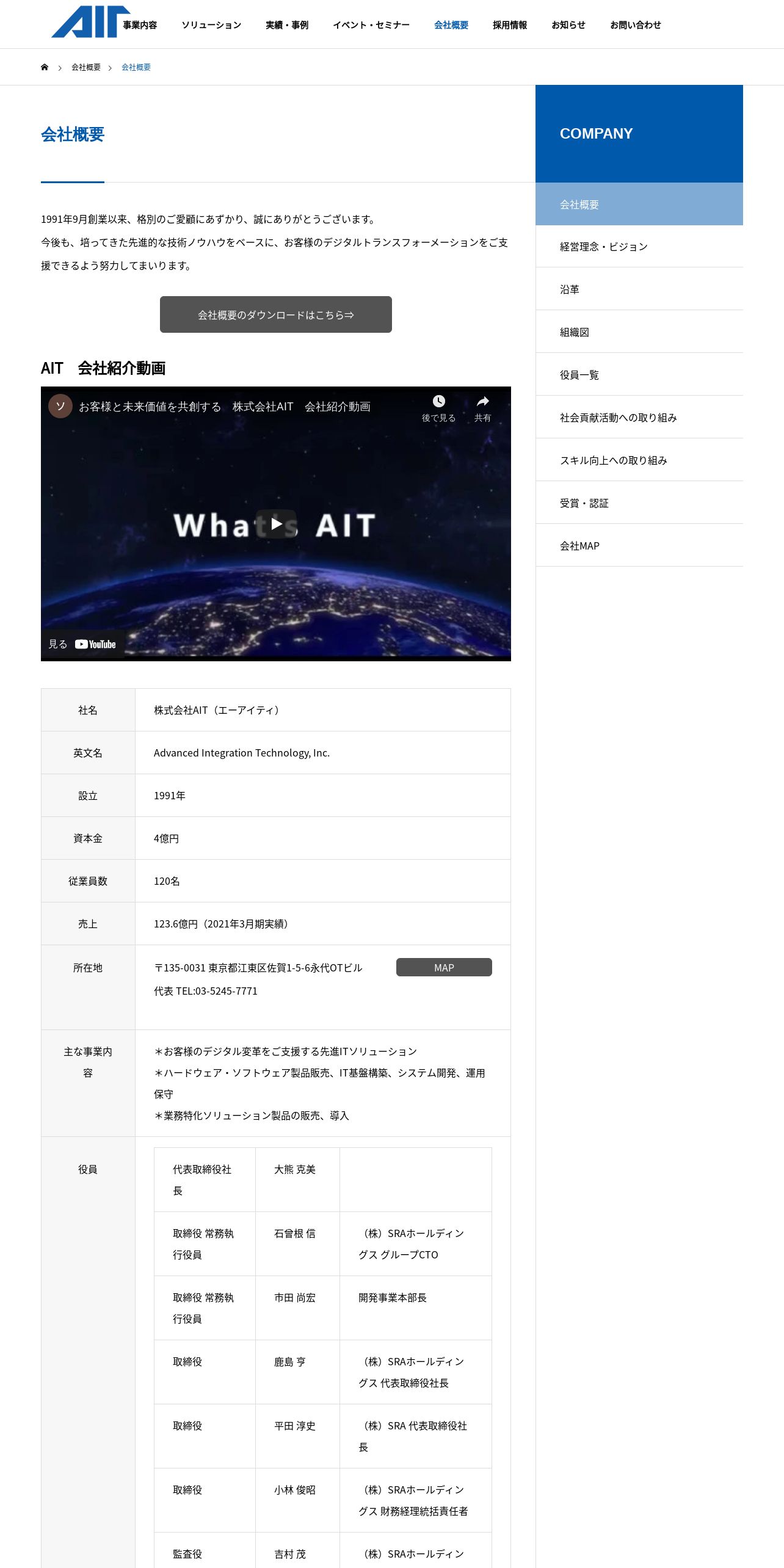Open video on YouTube logo

(x=95, y=644)
